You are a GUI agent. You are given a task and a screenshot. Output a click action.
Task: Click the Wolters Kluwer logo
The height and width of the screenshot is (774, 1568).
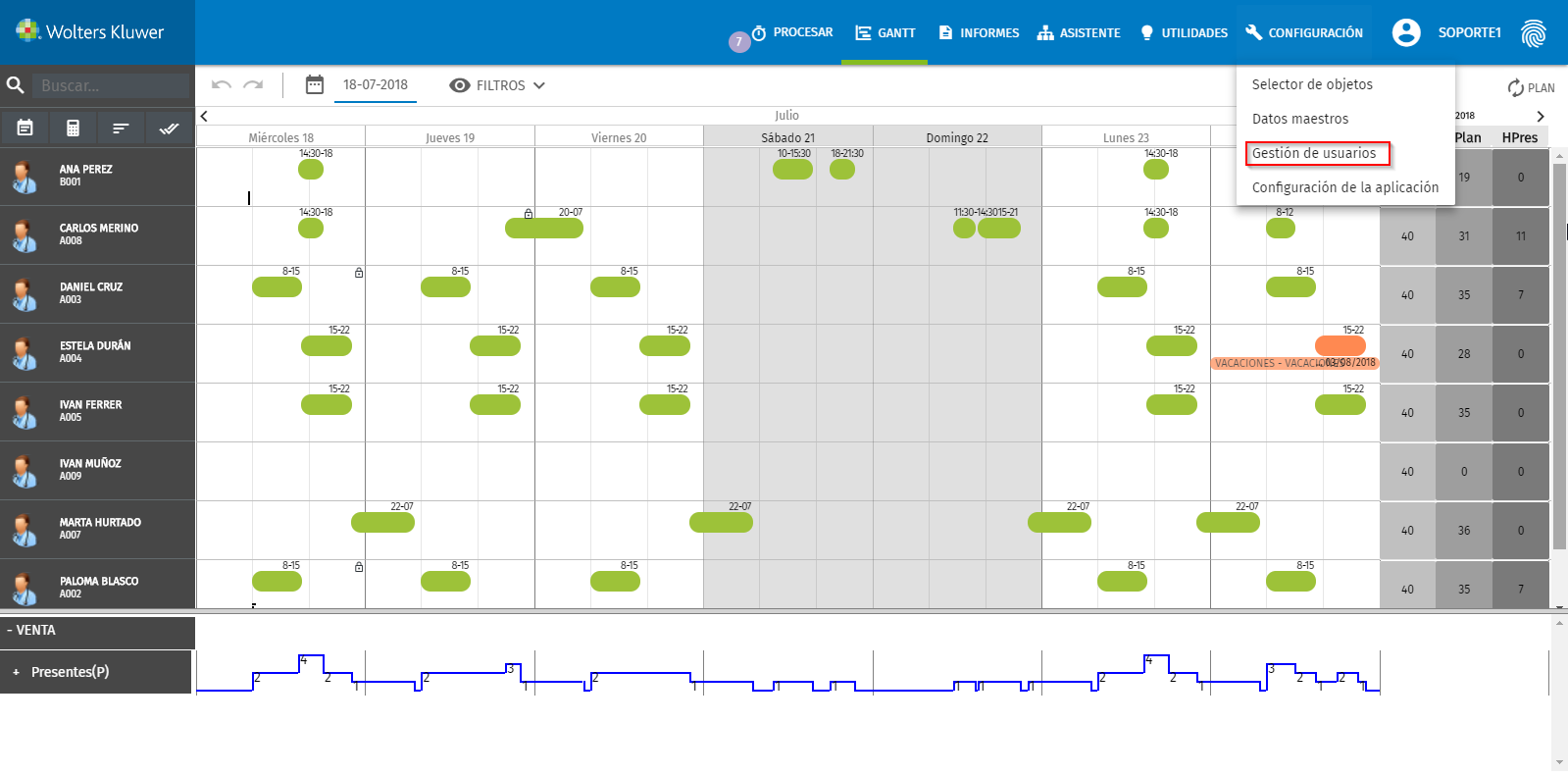tap(90, 31)
